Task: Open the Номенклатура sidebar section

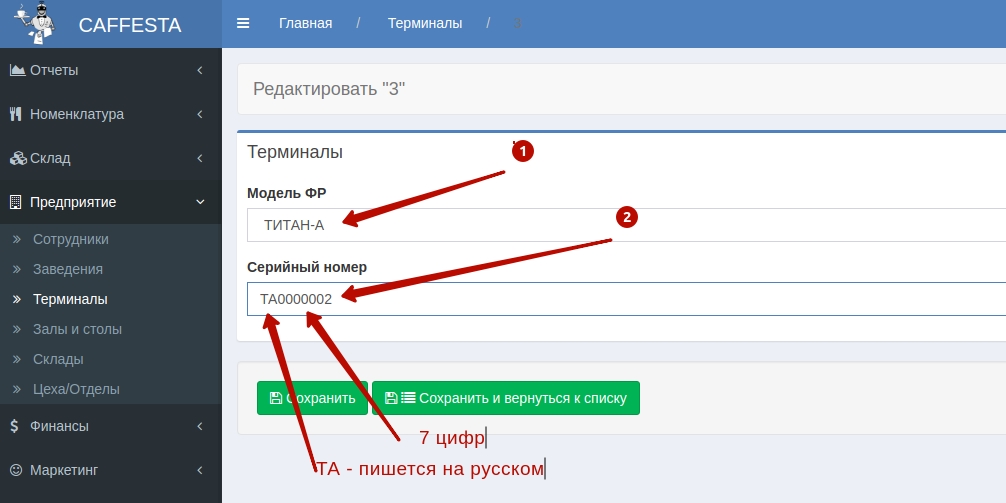Action: [111, 114]
